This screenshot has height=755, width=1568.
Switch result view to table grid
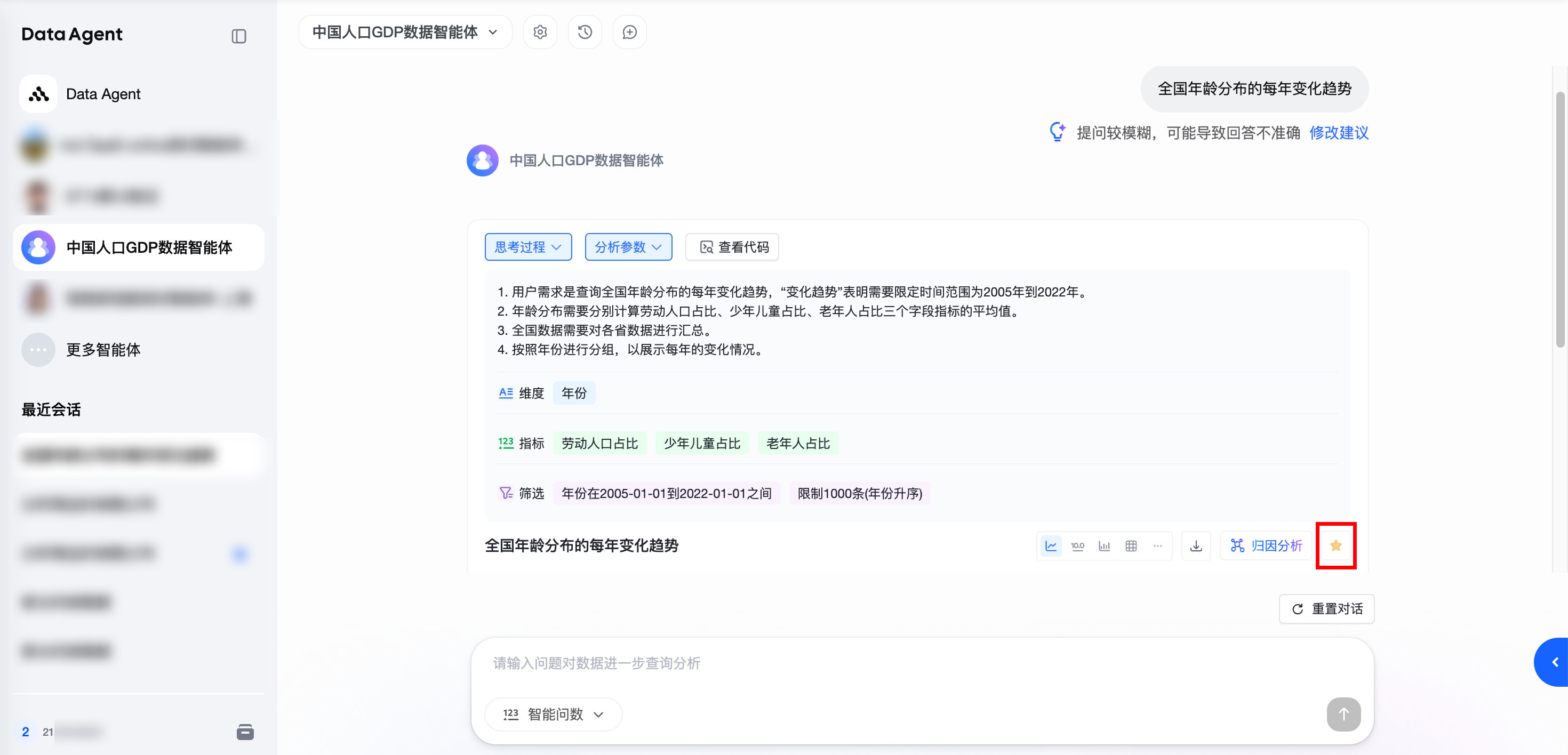pyautogui.click(x=1131, y=545)
